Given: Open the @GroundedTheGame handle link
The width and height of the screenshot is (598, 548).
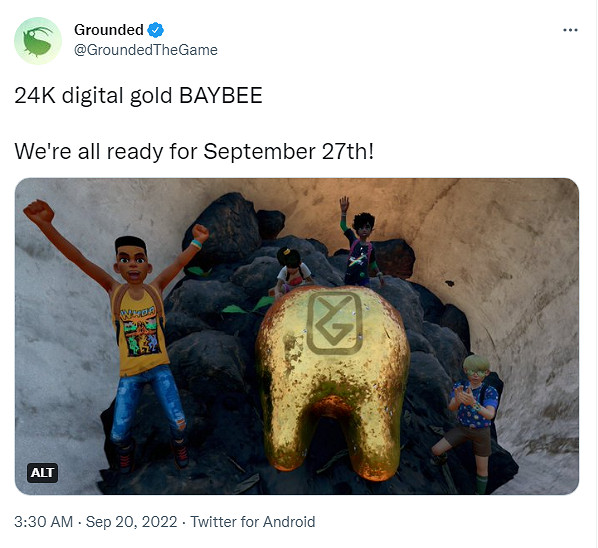Looking at the screenshot, I should 146,50.
